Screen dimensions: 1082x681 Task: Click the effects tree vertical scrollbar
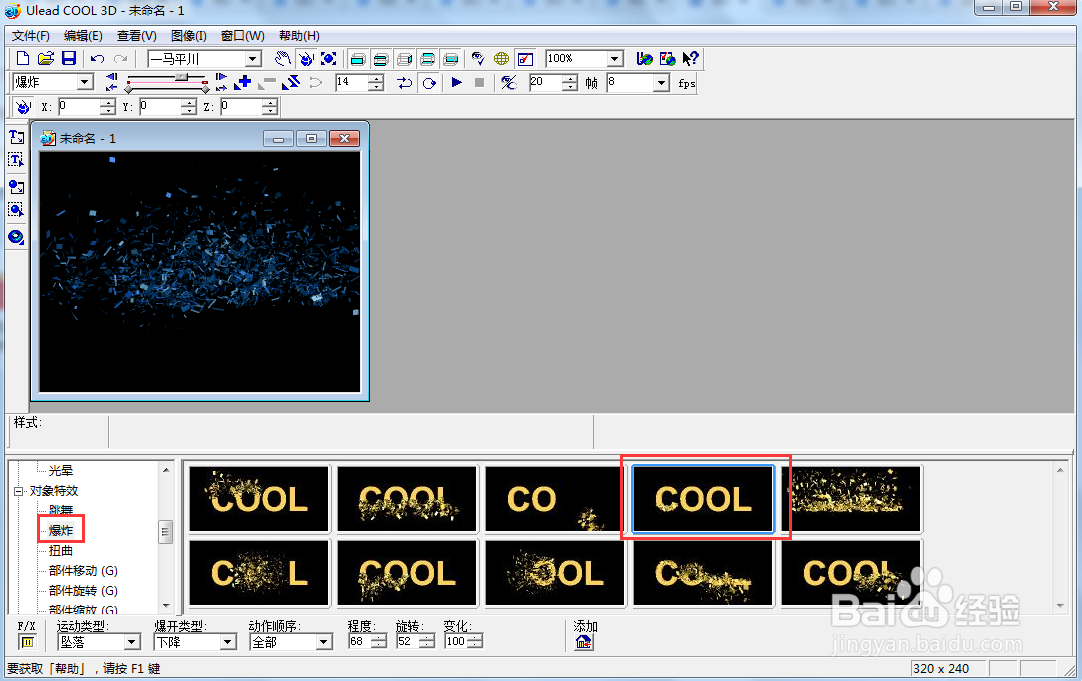(166, 538)
